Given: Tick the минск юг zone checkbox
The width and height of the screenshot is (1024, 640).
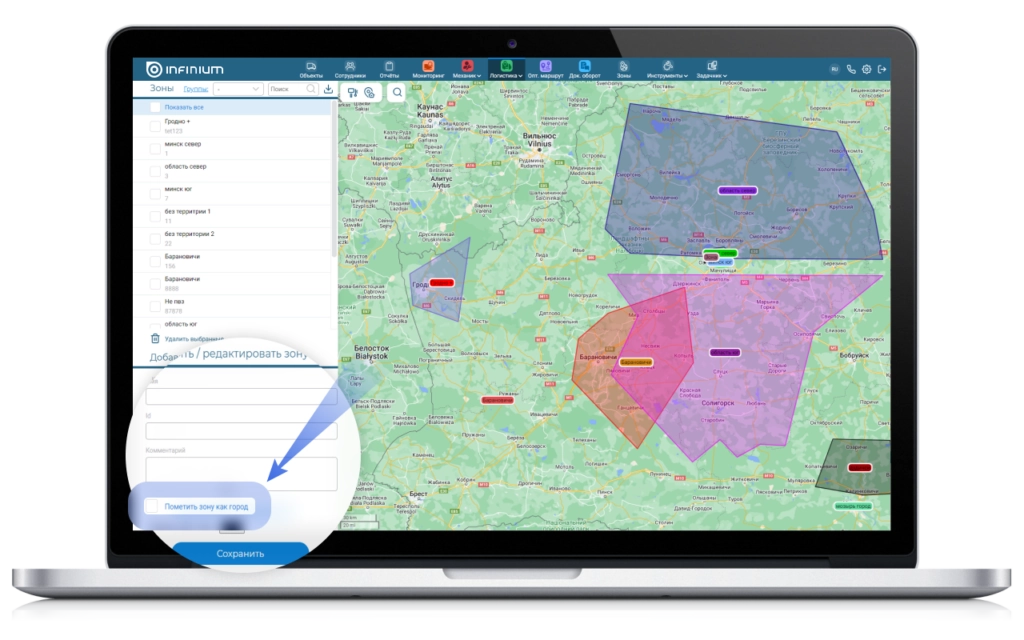Looking at the screenshot, I should tap(155, 194).
